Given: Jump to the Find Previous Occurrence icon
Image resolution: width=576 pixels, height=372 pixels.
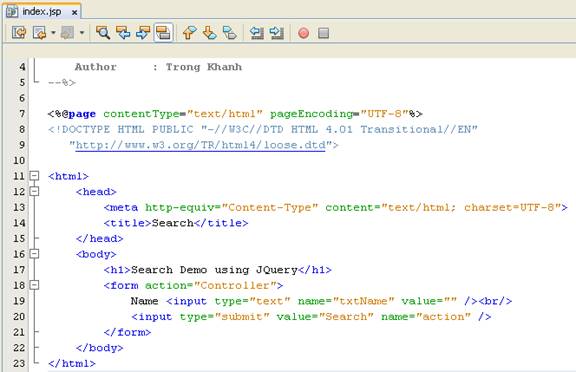Looking at the screenshot, I should click(123, 33).
